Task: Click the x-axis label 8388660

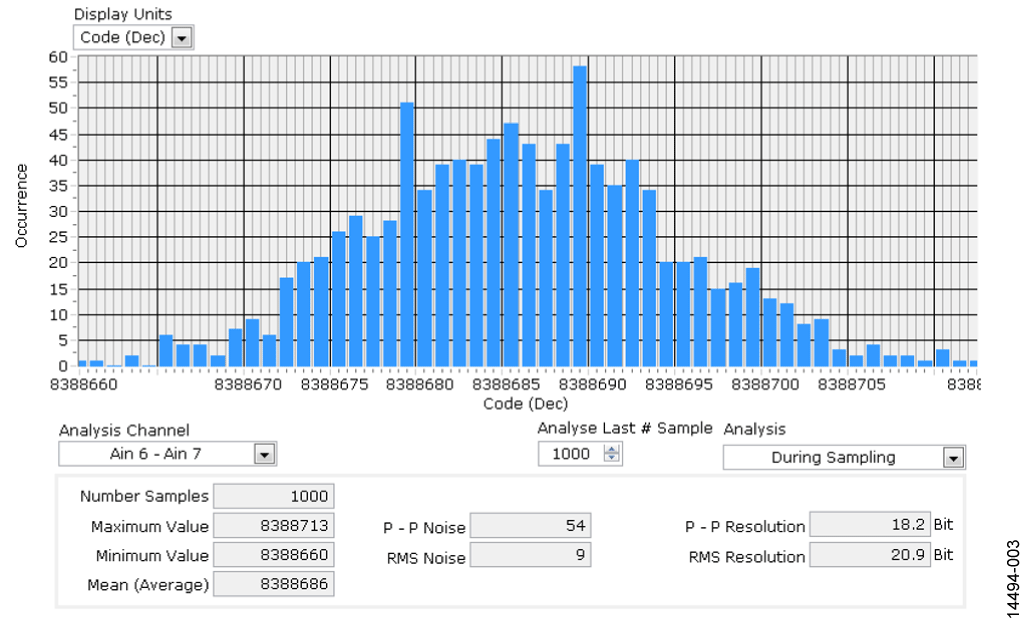Action: coord(84,385)
